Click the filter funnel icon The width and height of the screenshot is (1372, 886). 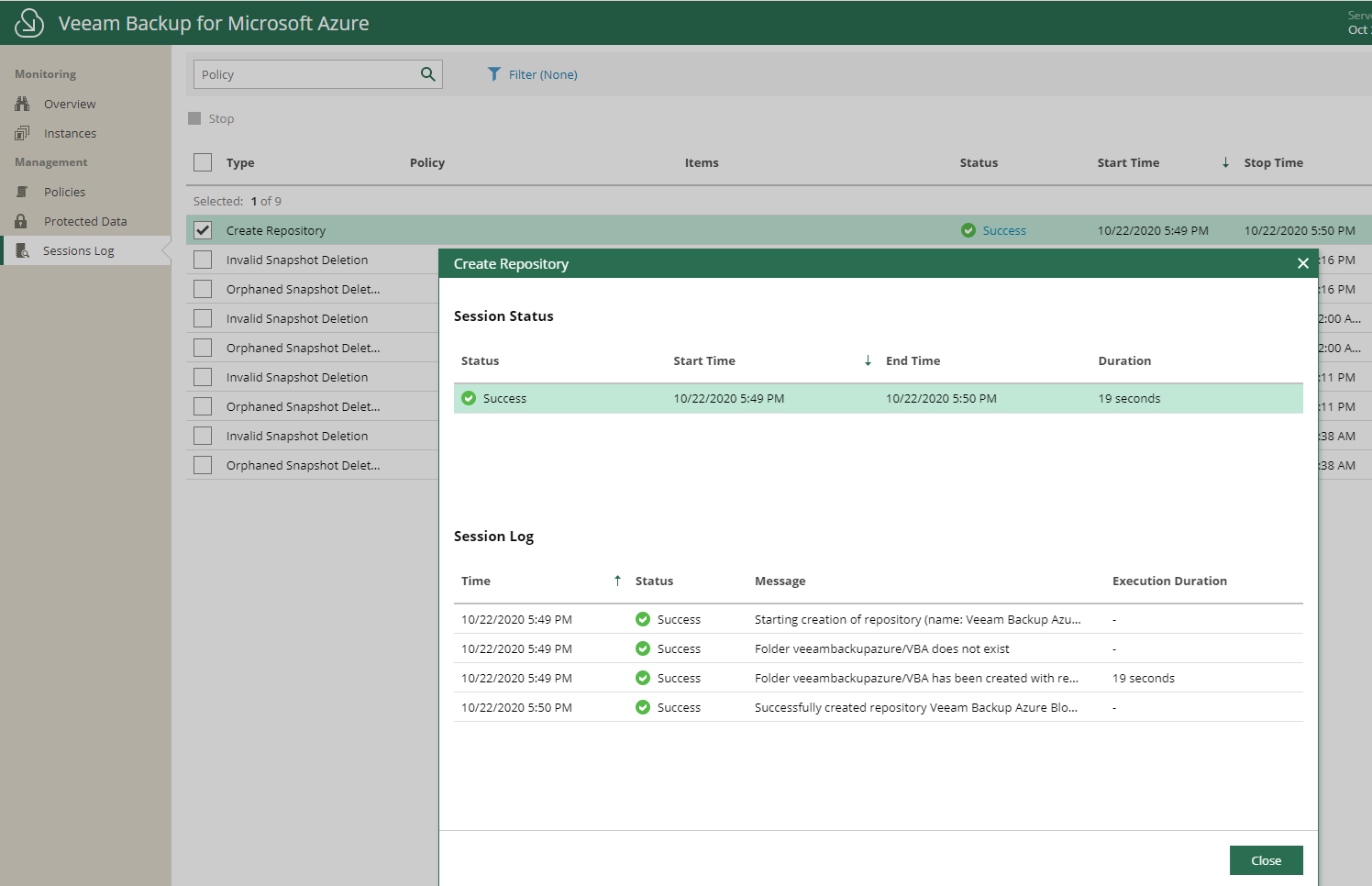494,73
